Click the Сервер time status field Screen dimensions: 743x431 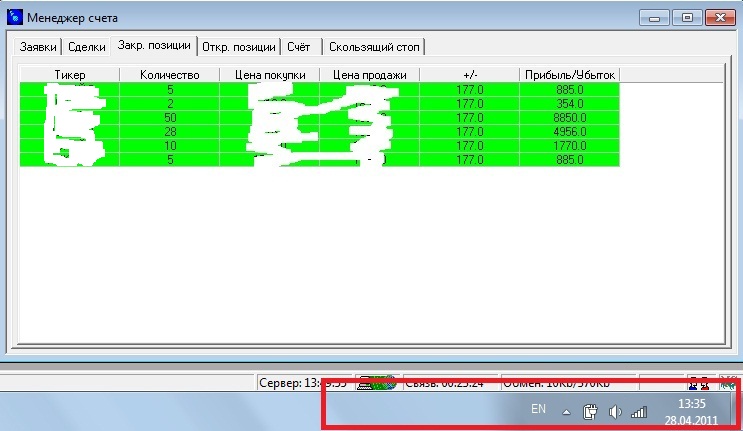tap(303, 383)
